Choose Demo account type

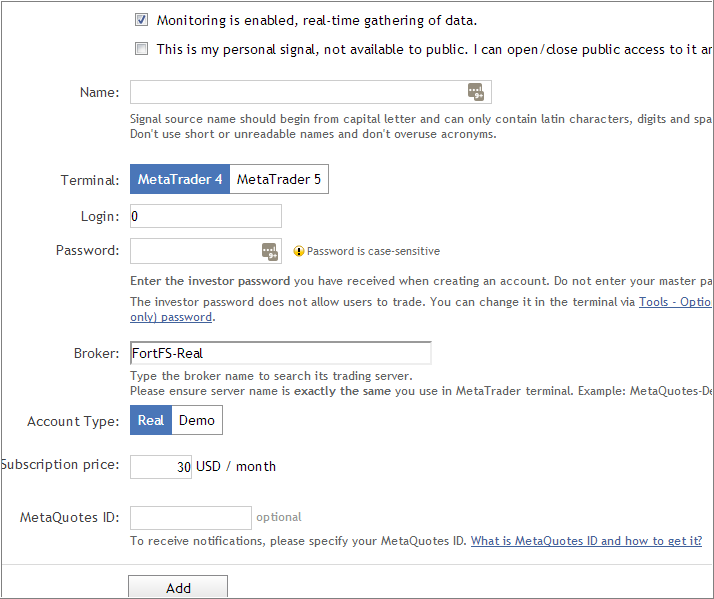point(197,420)
